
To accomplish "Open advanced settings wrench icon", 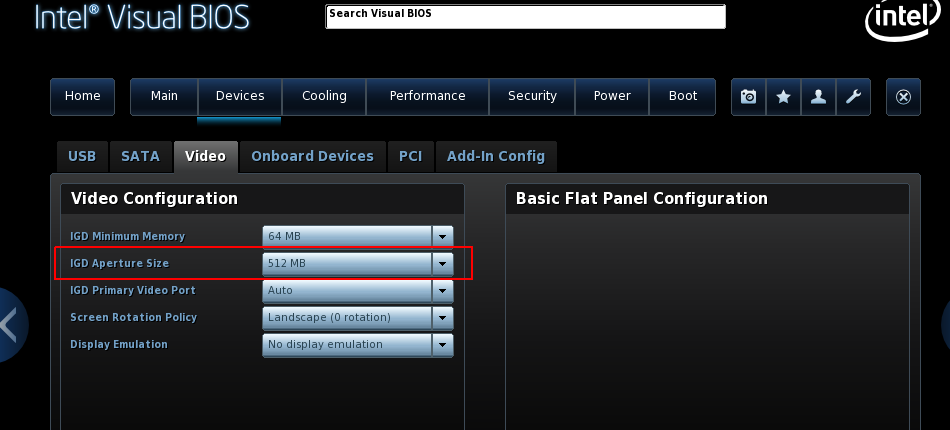I will click(853, 97).
